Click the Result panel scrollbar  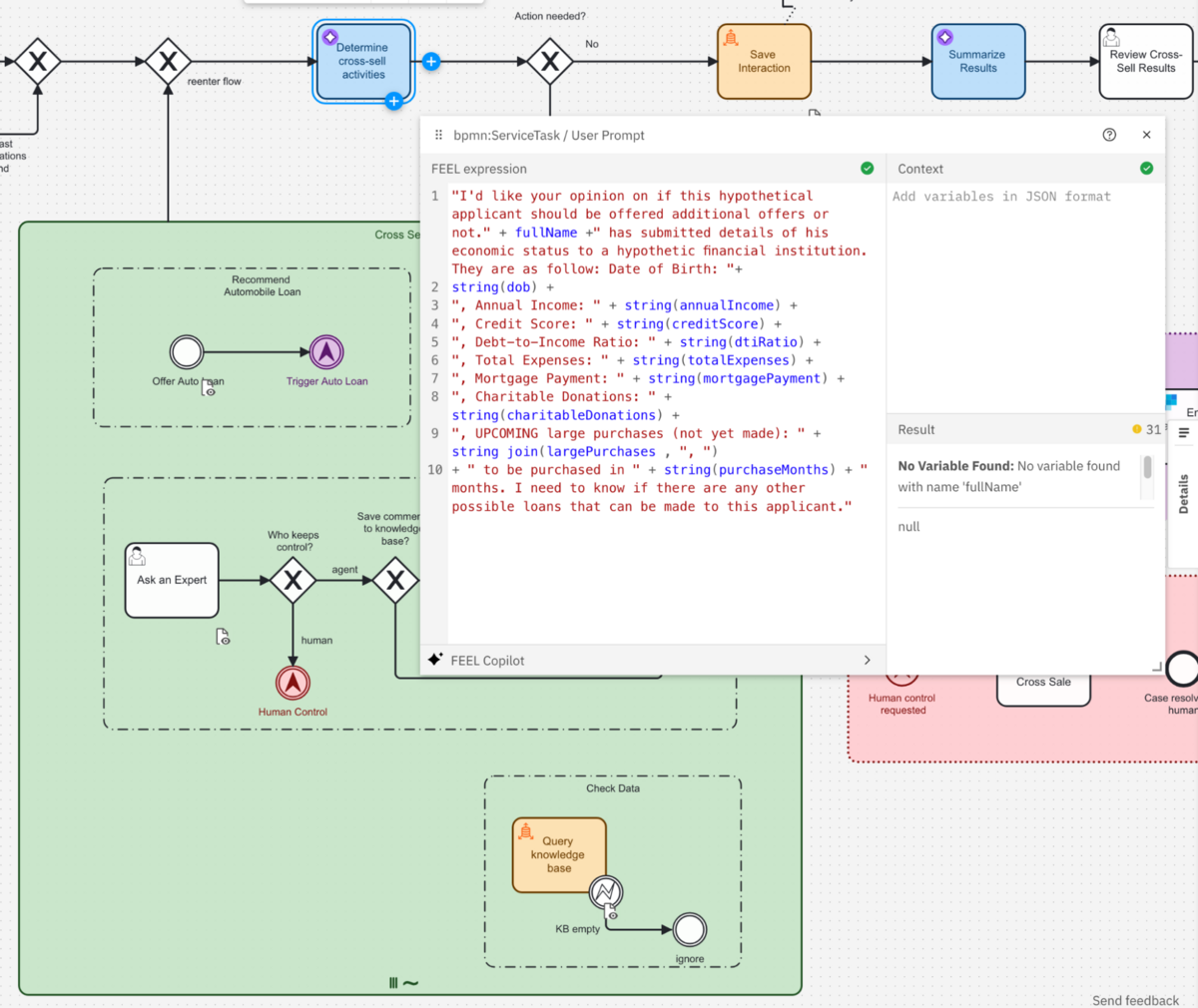pyautogui.click(x=1147, y=468)
